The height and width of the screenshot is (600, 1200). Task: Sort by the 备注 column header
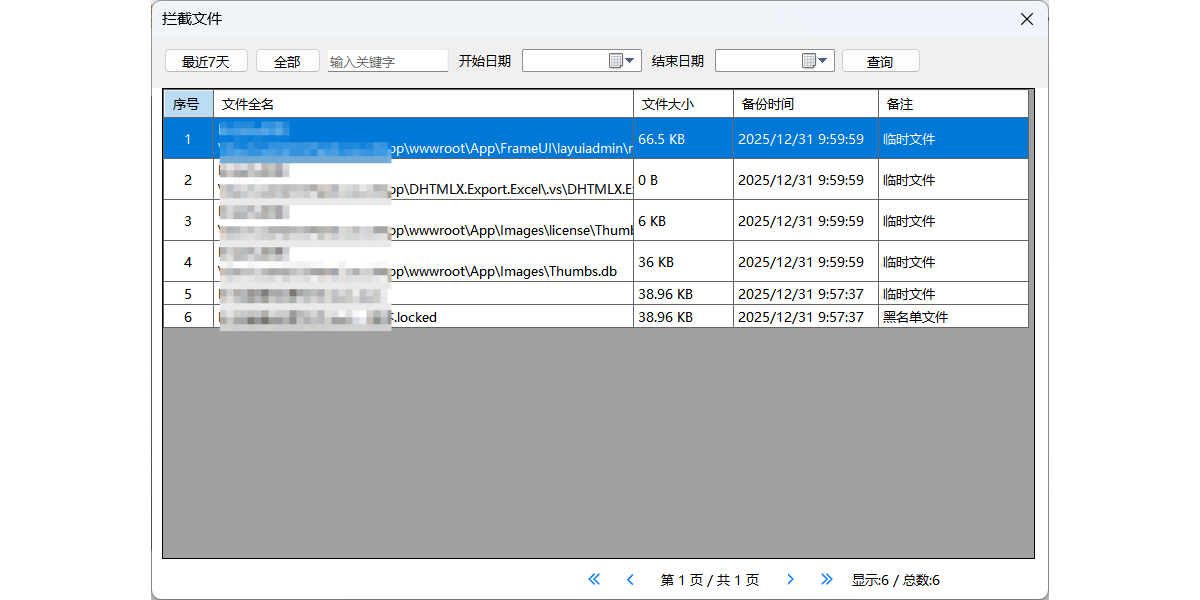pos(952,104)
